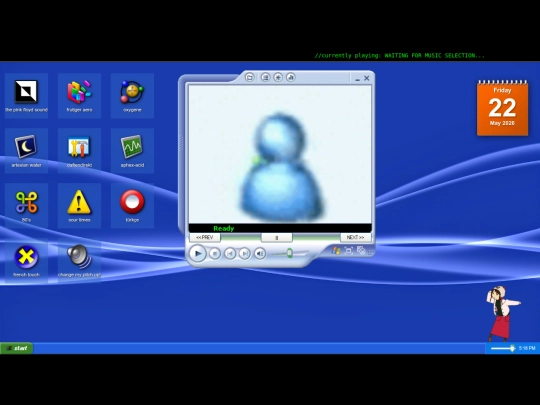540x405 pixels.
Task: Open the 'change my pitch up!' speaker icon
Action: point(79,260)
